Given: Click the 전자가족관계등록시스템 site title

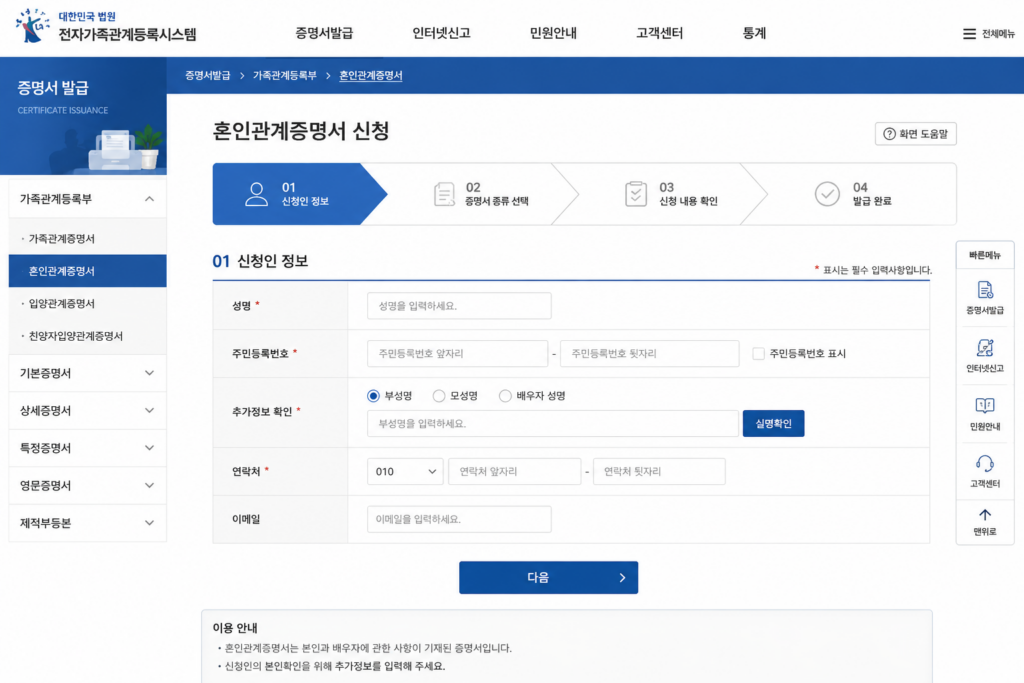Looking at the screenshot, I should 127,35.
